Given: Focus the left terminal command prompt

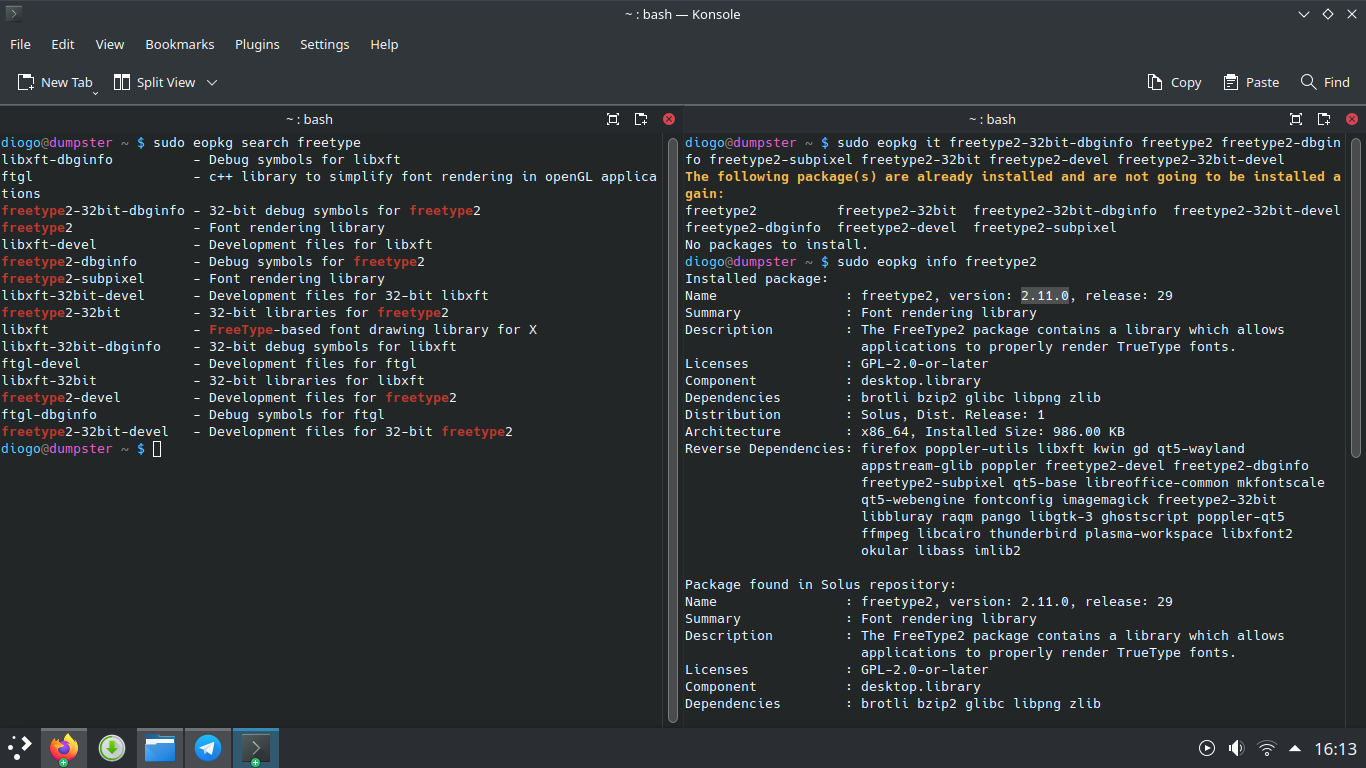Looking at the screenshot, I should [x=157, y=449].
